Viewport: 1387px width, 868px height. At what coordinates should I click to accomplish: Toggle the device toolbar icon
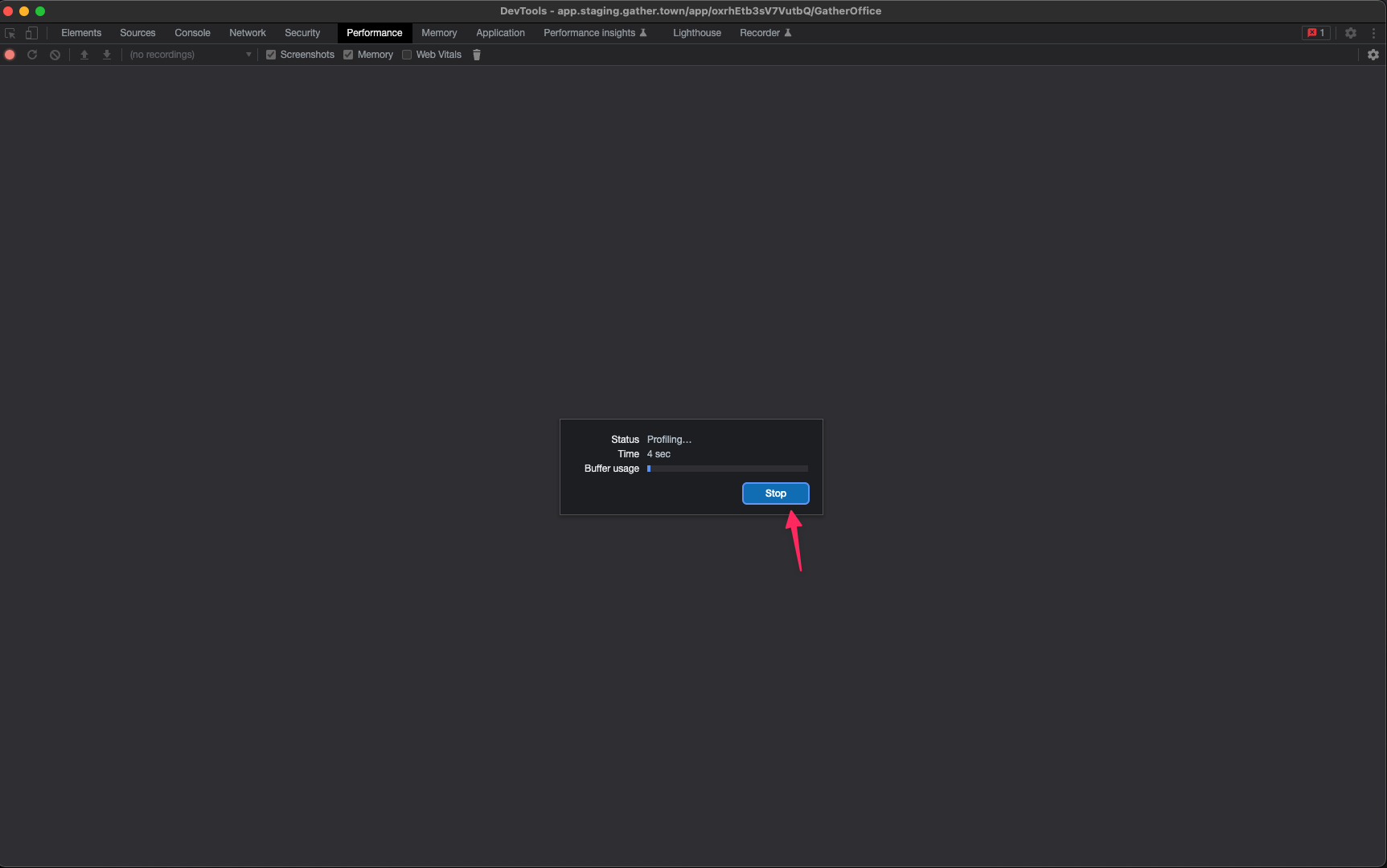pos(31,33)
